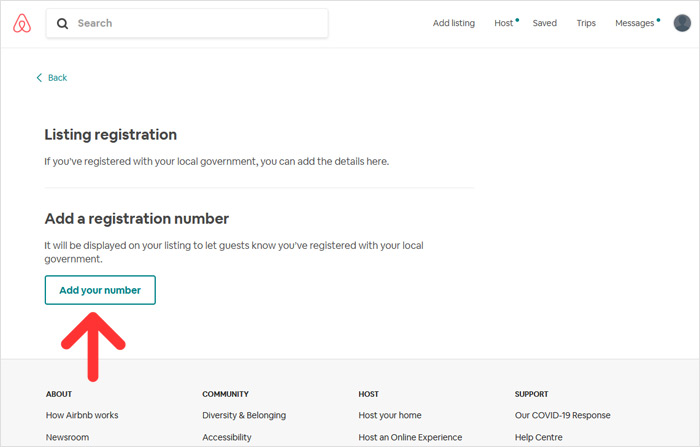Click the search magnifier icon

tap(62, 23)
